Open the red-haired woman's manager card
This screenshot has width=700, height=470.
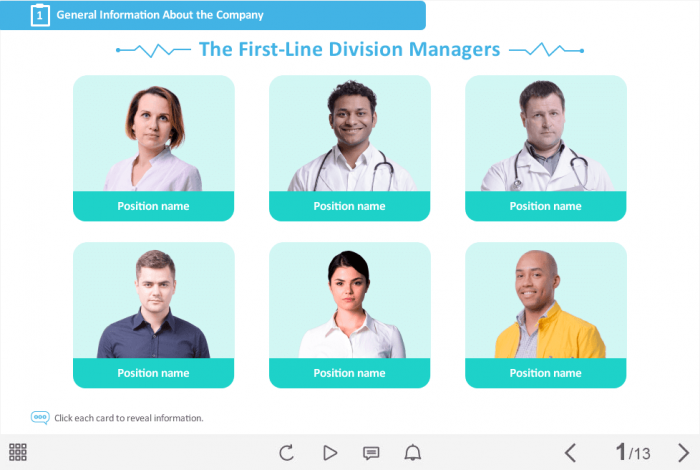click(154, 148)
